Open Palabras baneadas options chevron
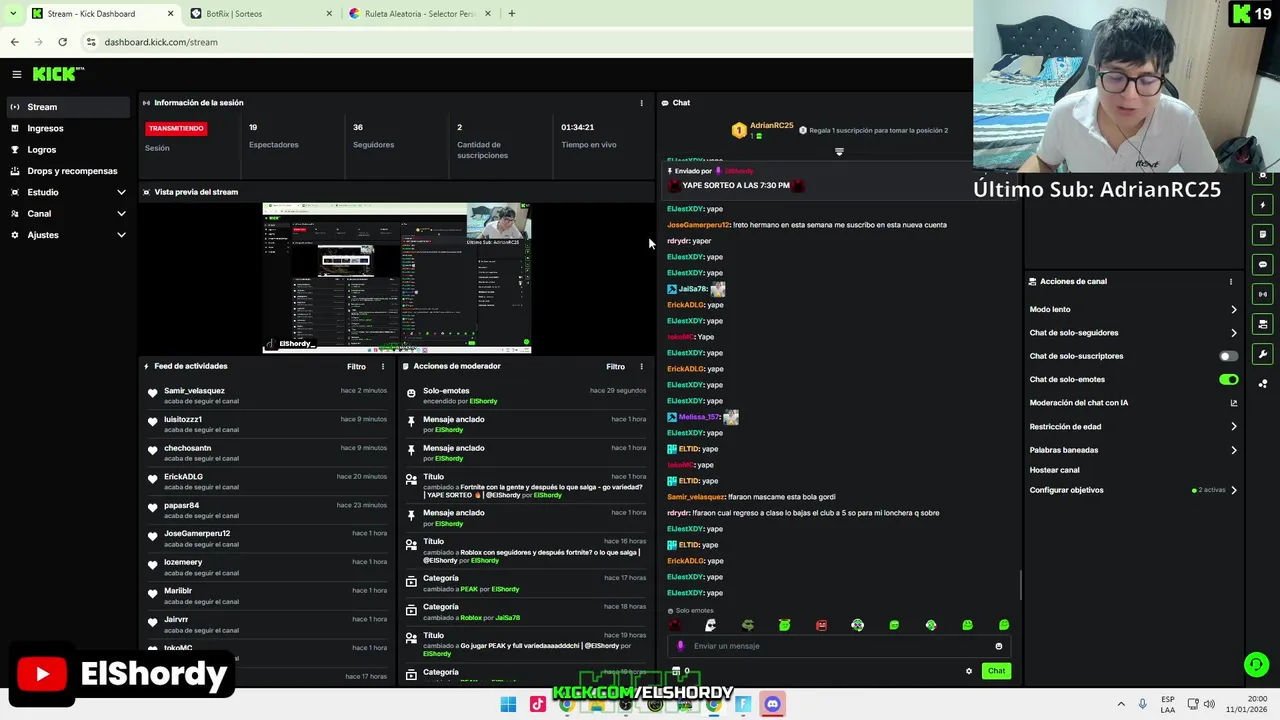This screenshot has height=720, width=1280. point(1233,450)
